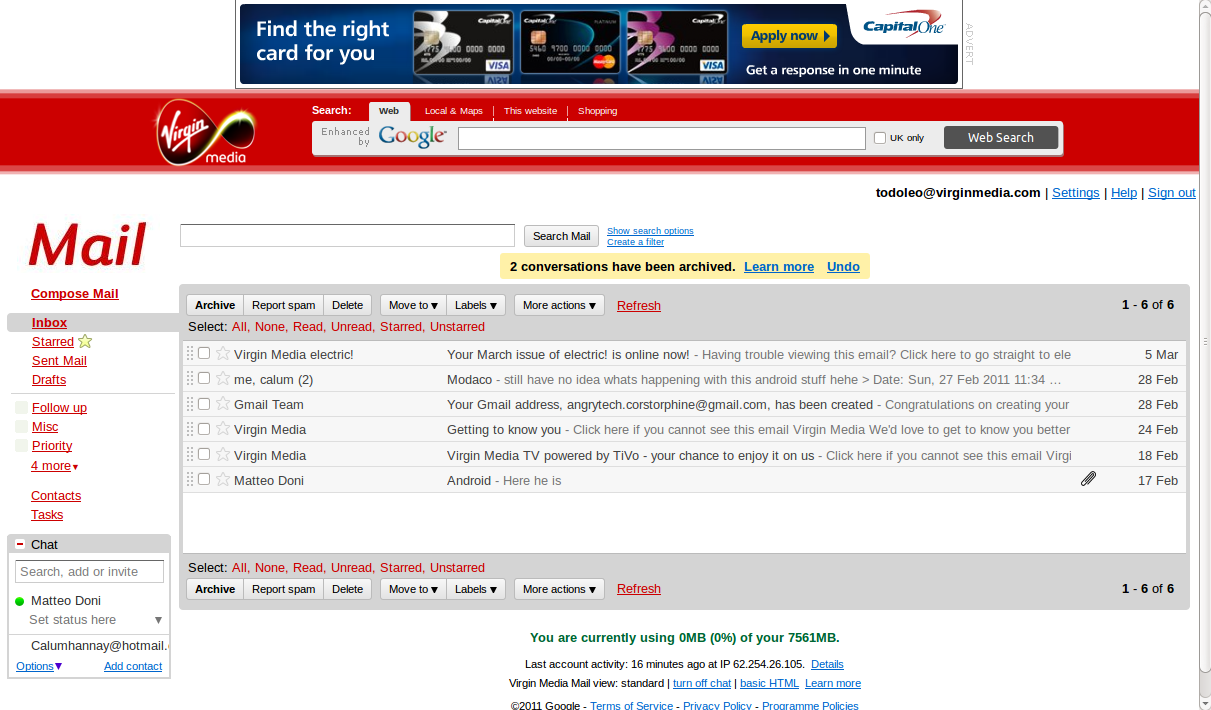Click the attachment paperclip on the Android email
This screenshot has height=710, width=1211.
[x=1088, y=479]
